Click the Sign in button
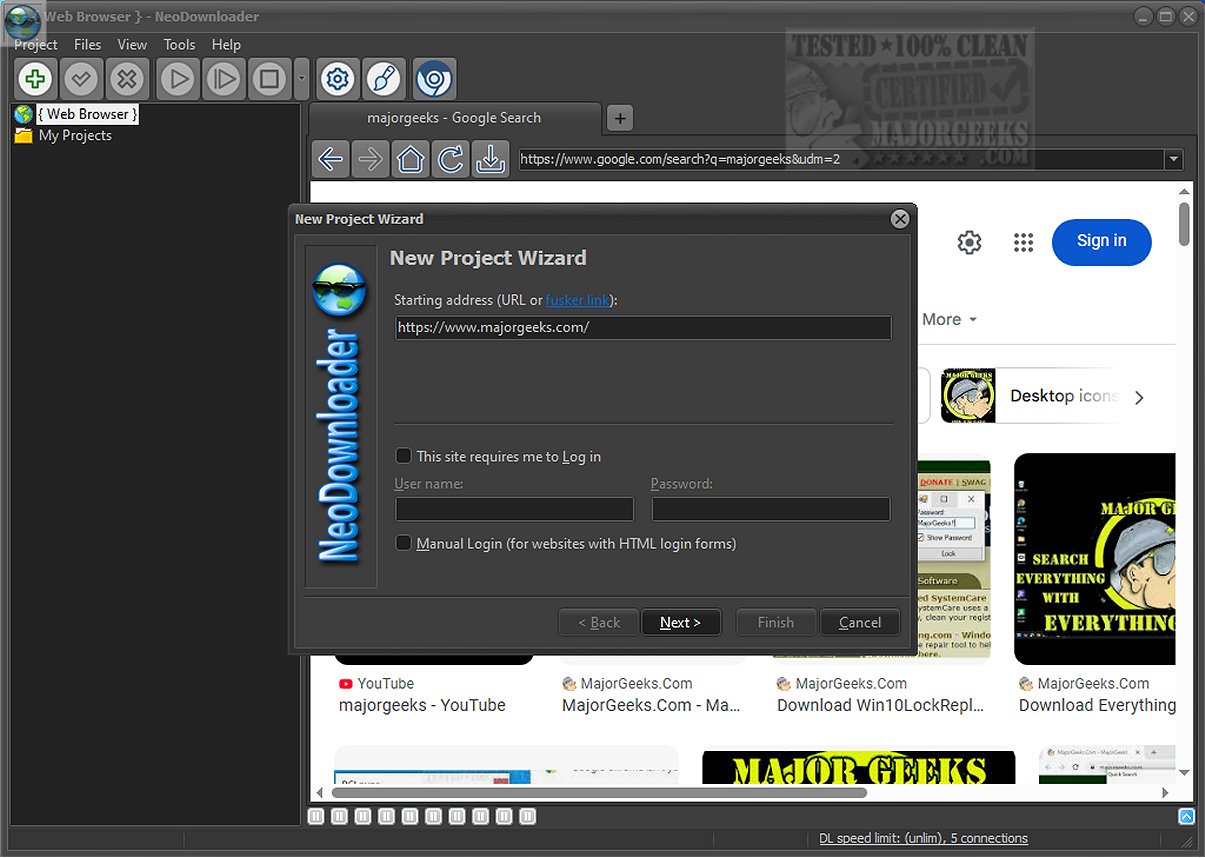Viewport: 1205px width, 858px height. pyautogui.click(x=1102, y=241)
